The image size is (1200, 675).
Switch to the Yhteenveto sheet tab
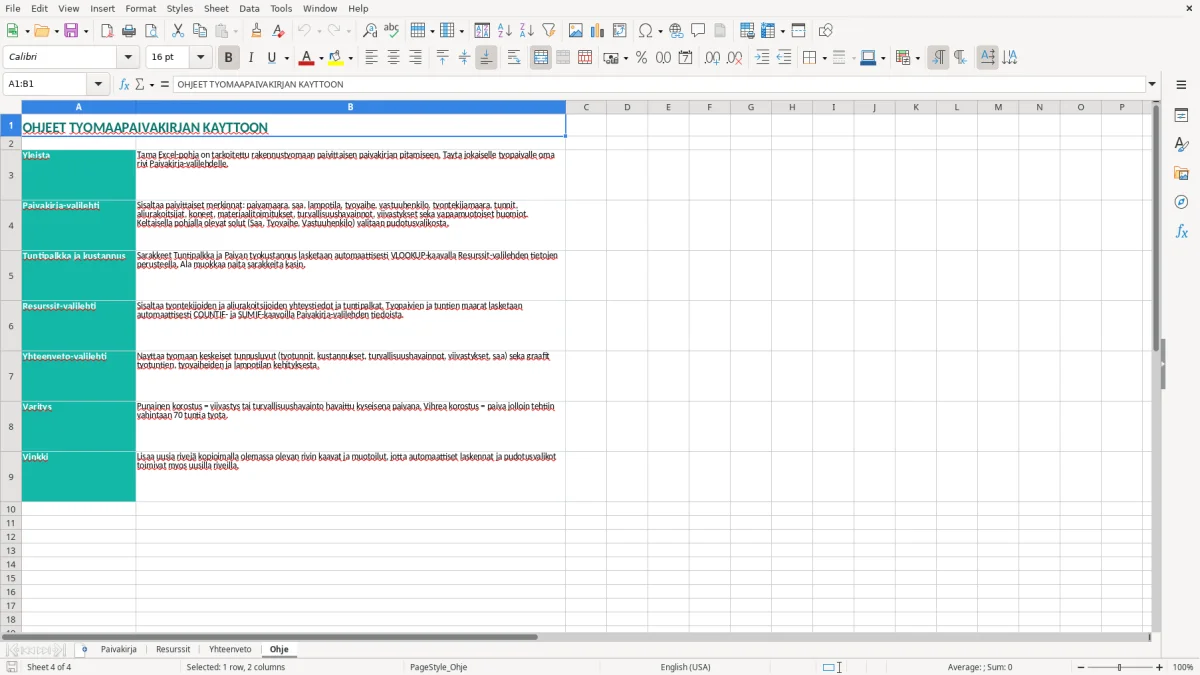pyautogui.click(x=230, y=650)
